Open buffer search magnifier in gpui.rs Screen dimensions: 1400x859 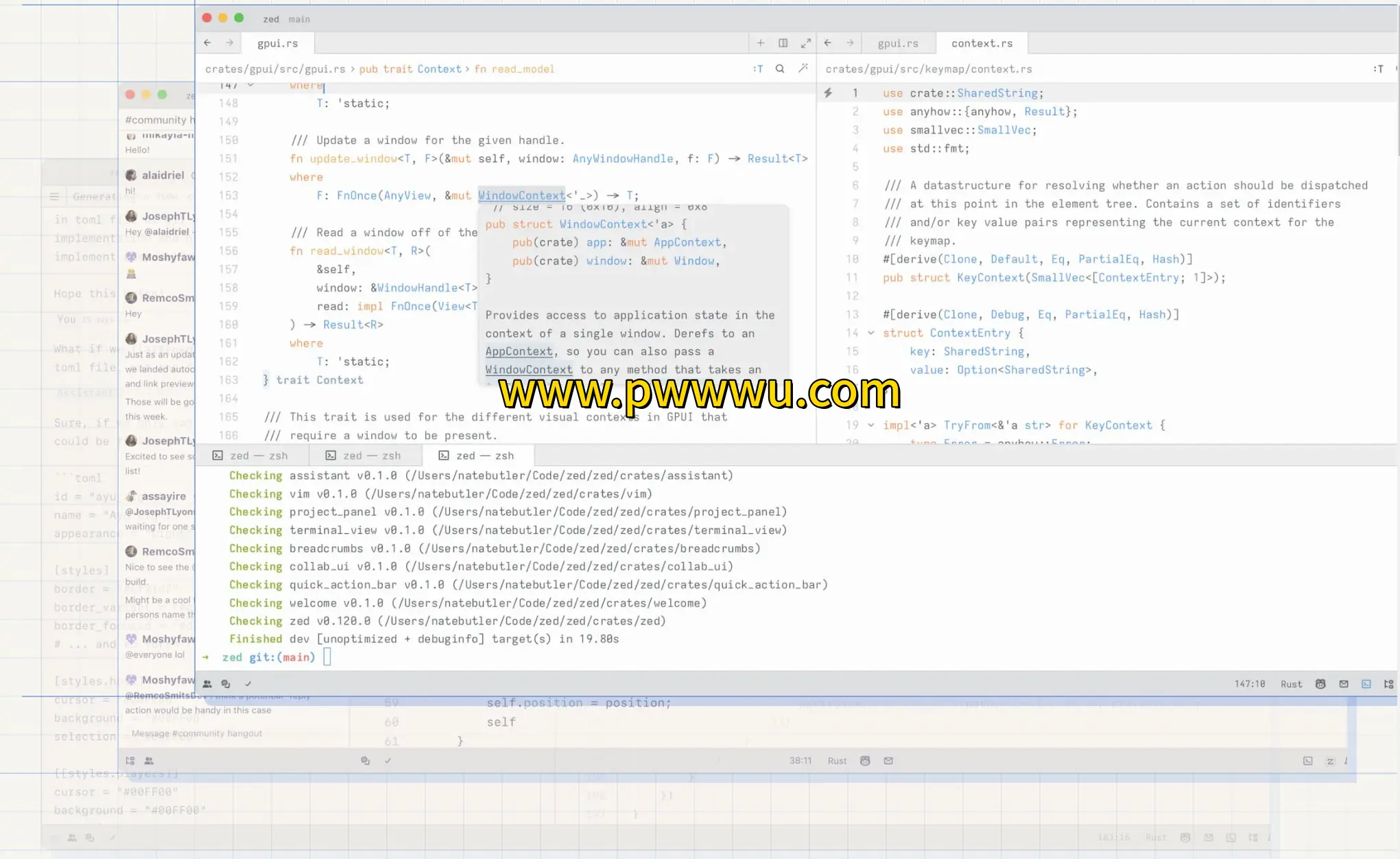click(780, 69)
